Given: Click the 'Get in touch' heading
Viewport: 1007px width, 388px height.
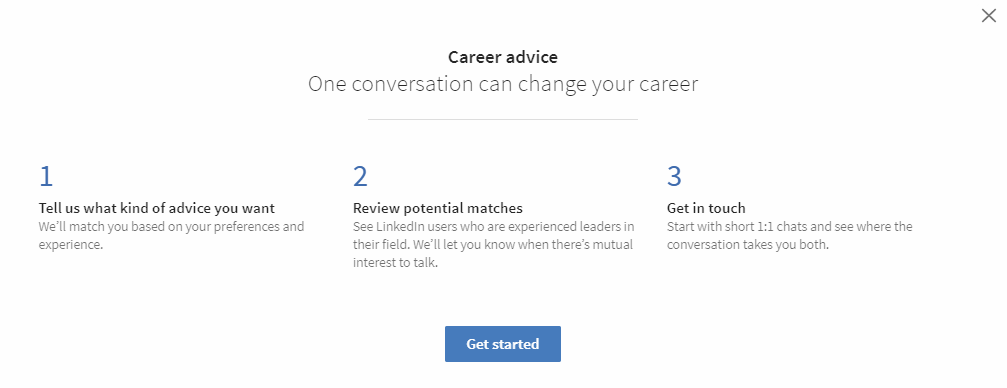Looking at the screenshot, I should point(706,208).
